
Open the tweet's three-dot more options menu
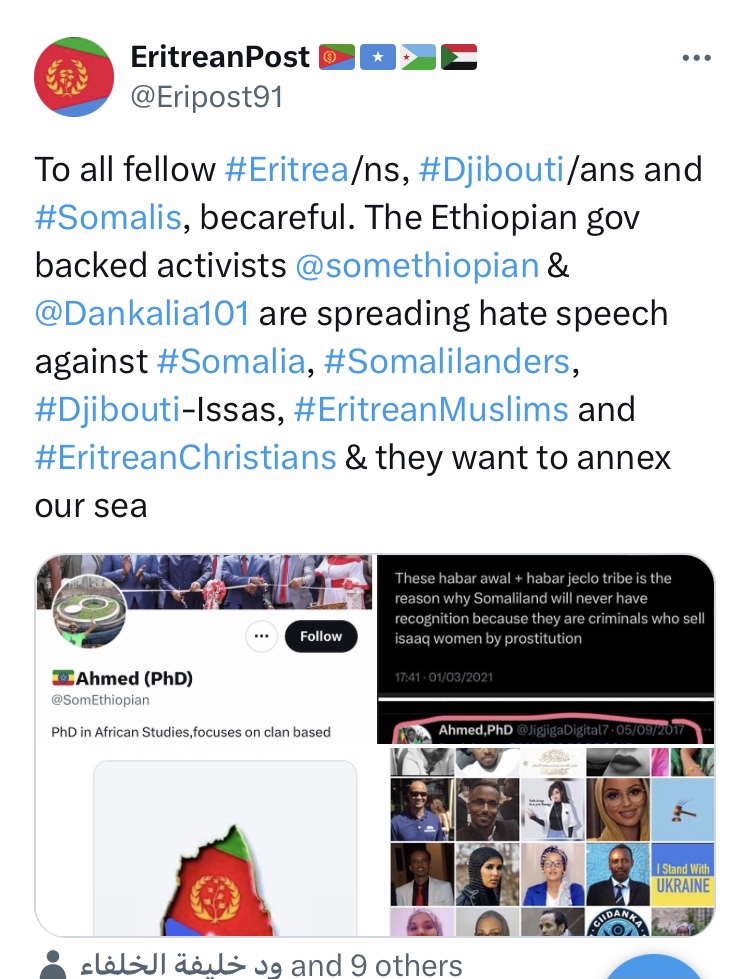tap(696, 58)
